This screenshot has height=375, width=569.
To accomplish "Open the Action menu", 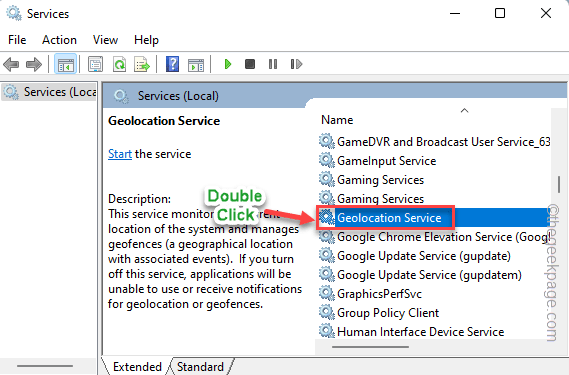I will (x=59, y=40).
